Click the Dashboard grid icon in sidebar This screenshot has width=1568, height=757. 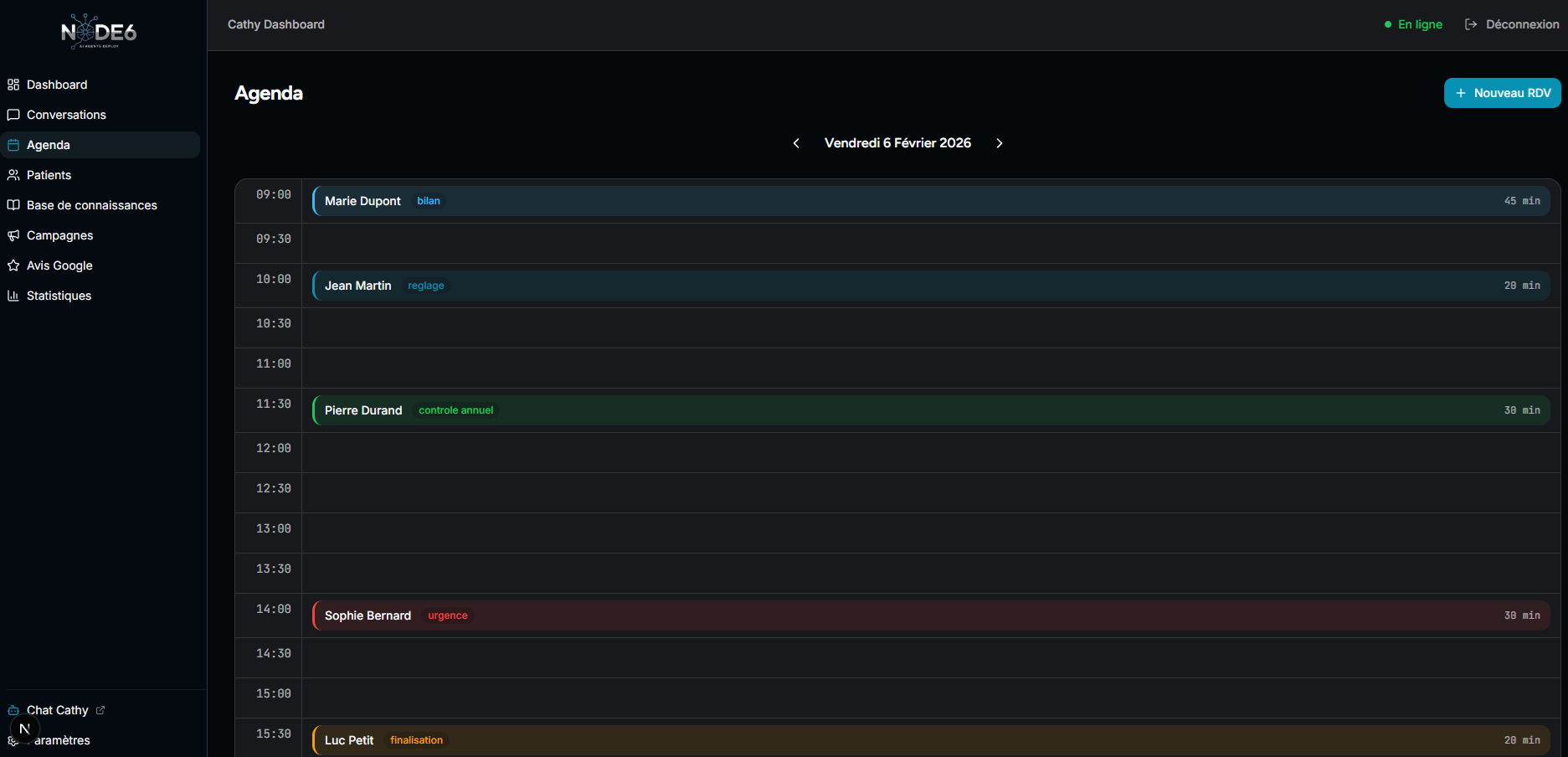coord(13,85)
